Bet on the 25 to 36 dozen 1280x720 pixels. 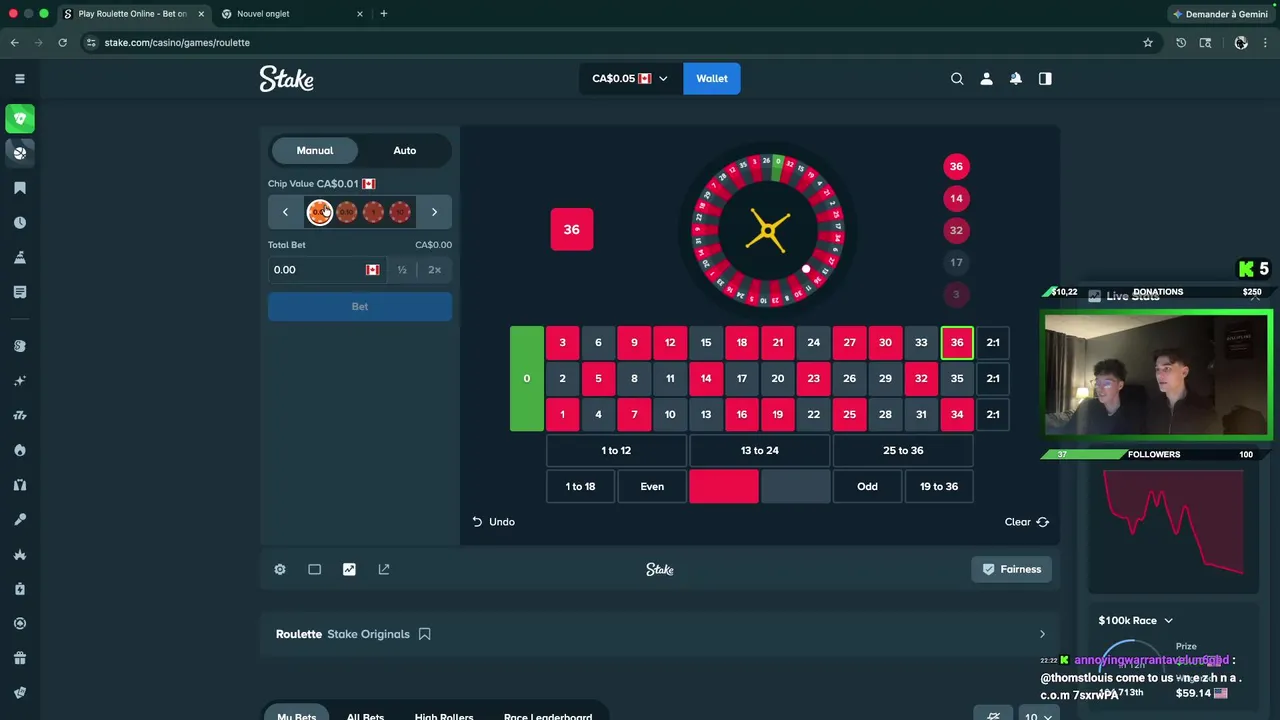(903, 450)
